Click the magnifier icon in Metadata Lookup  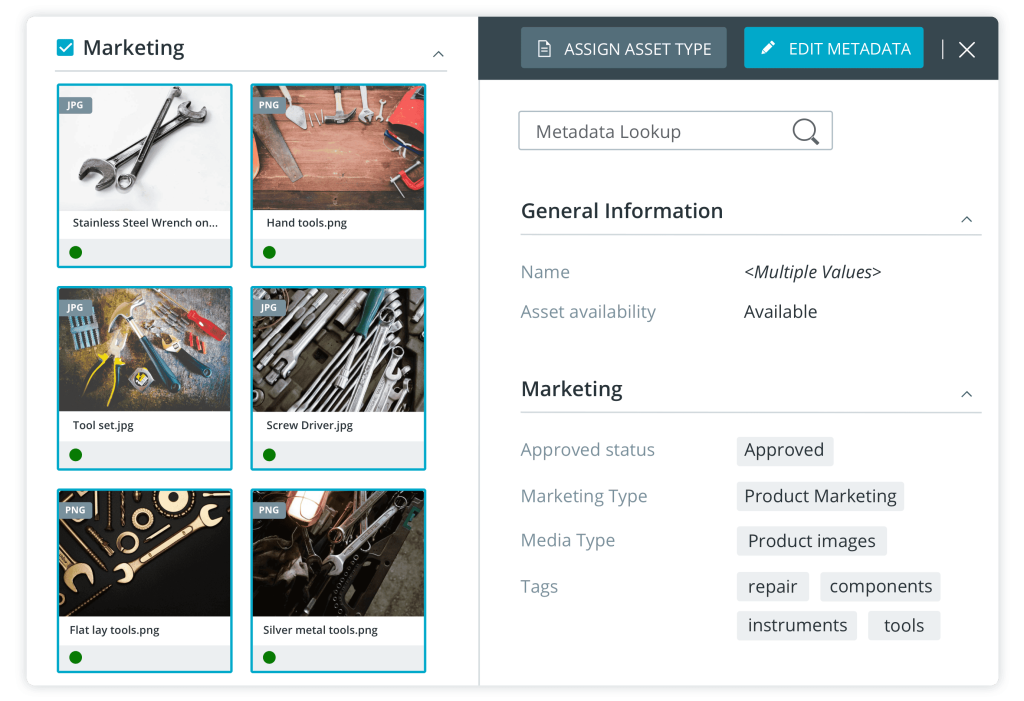pos(805,132)
